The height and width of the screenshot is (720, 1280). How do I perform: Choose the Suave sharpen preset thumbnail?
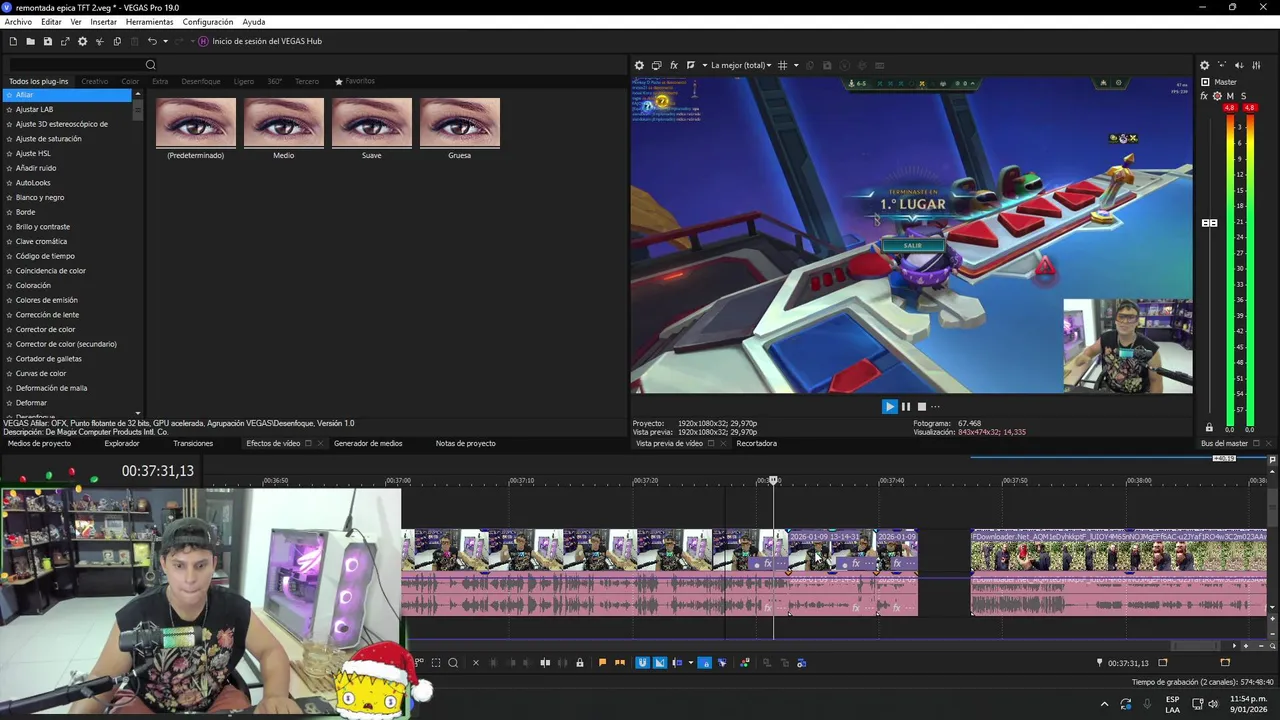(x=372, y=123)
